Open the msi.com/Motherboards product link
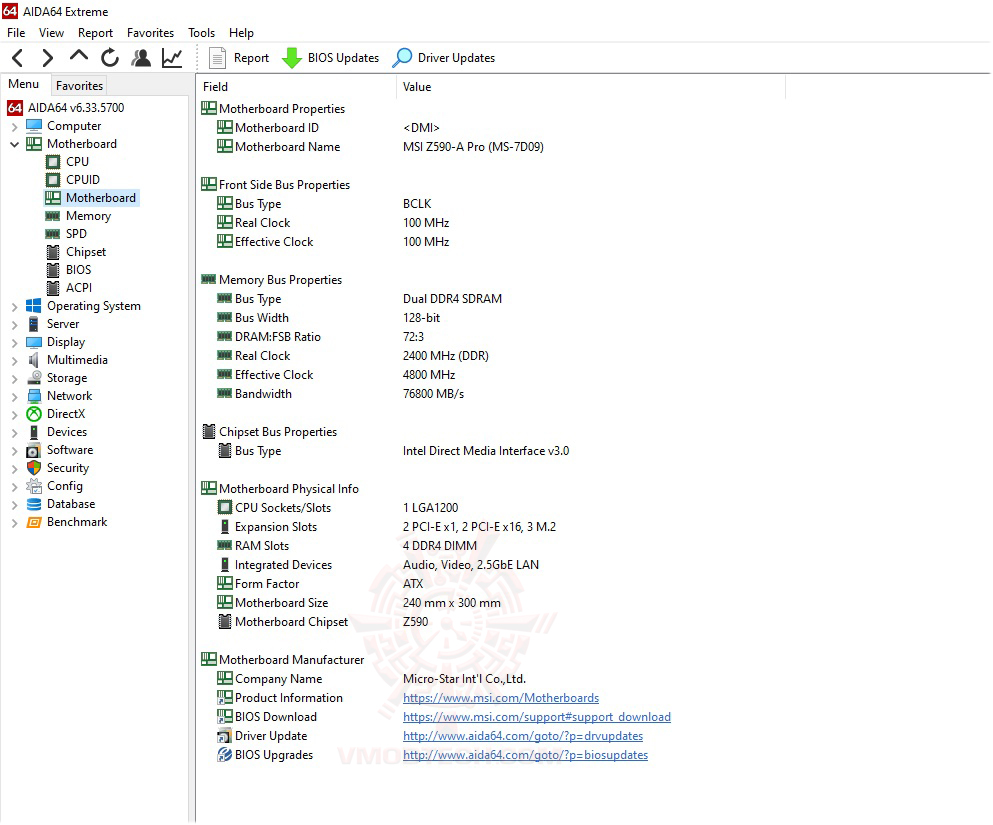993x825 pixels. pos(501,698)
